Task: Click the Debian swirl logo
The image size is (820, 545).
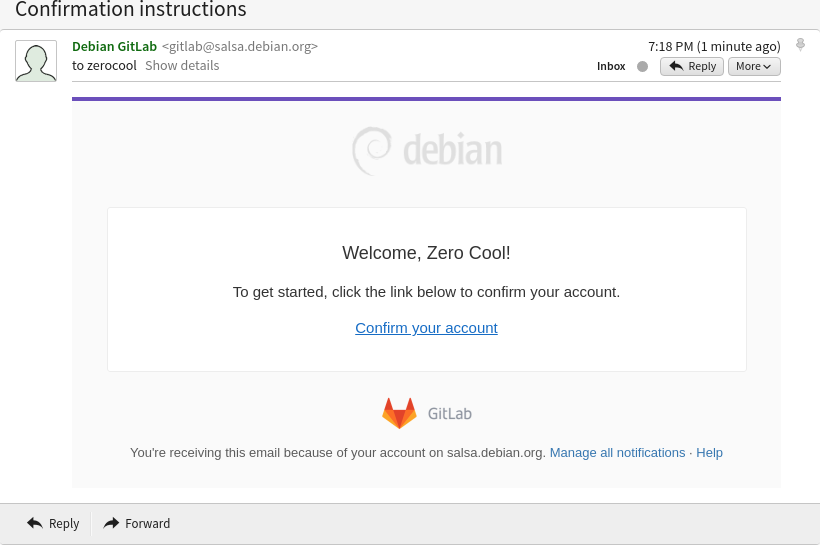Action: [x=372, y=151]
